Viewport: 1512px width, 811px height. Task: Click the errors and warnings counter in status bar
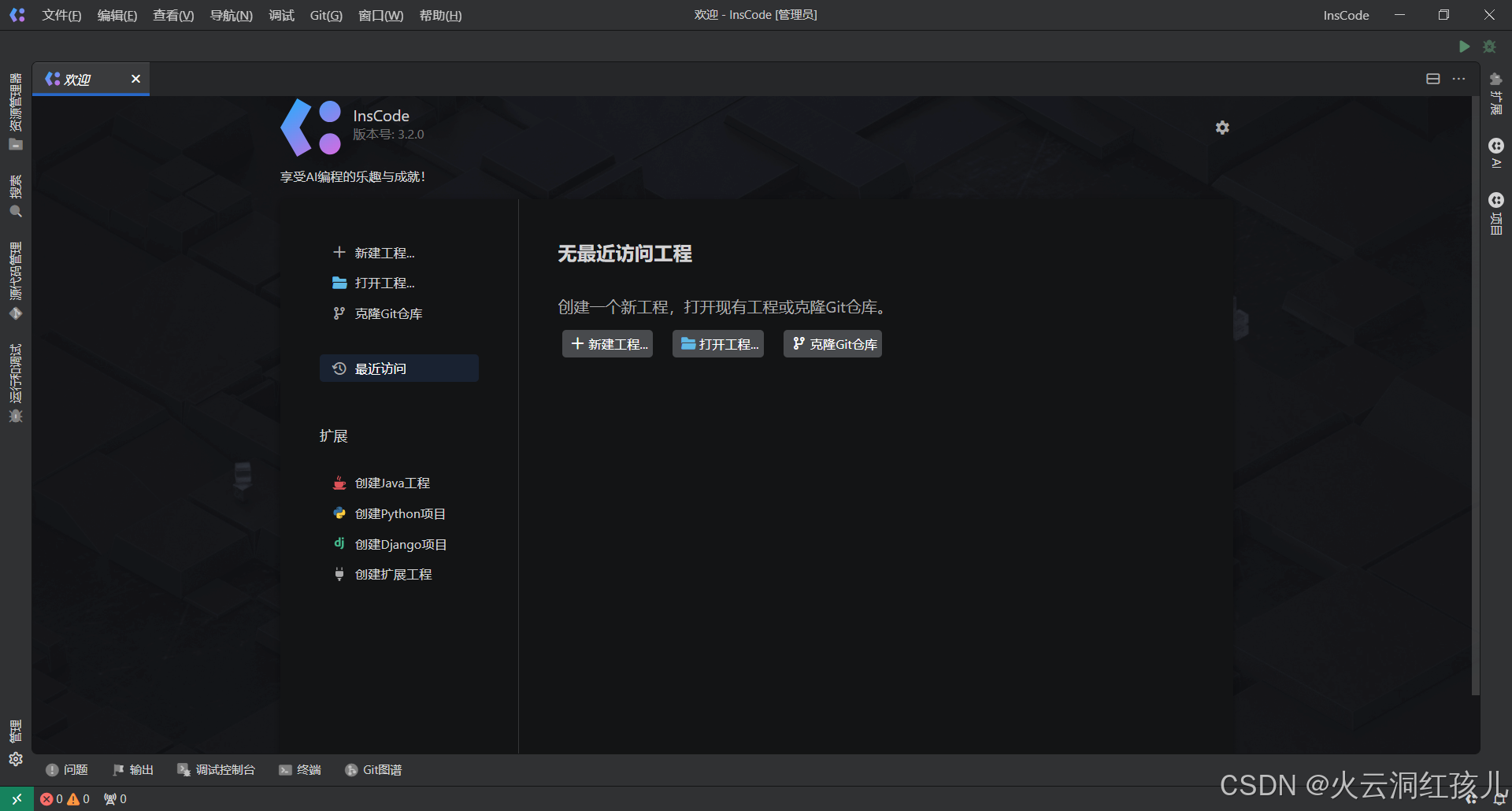coord(67,798)
